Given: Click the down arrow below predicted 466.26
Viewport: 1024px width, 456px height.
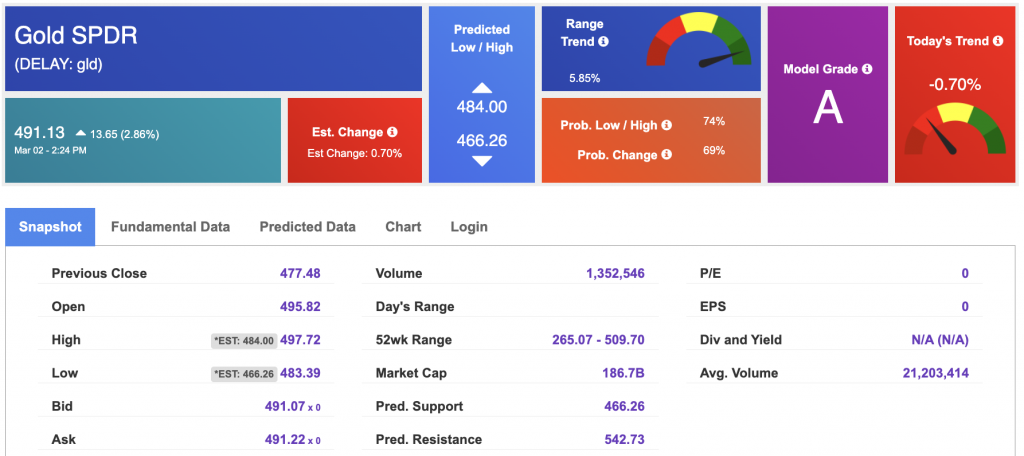Looking at the screenshot, I should point(482,160).
